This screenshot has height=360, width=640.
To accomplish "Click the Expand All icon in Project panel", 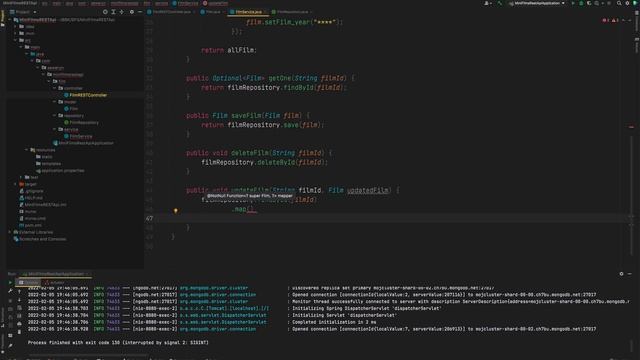I will click(x=113, y=12).
